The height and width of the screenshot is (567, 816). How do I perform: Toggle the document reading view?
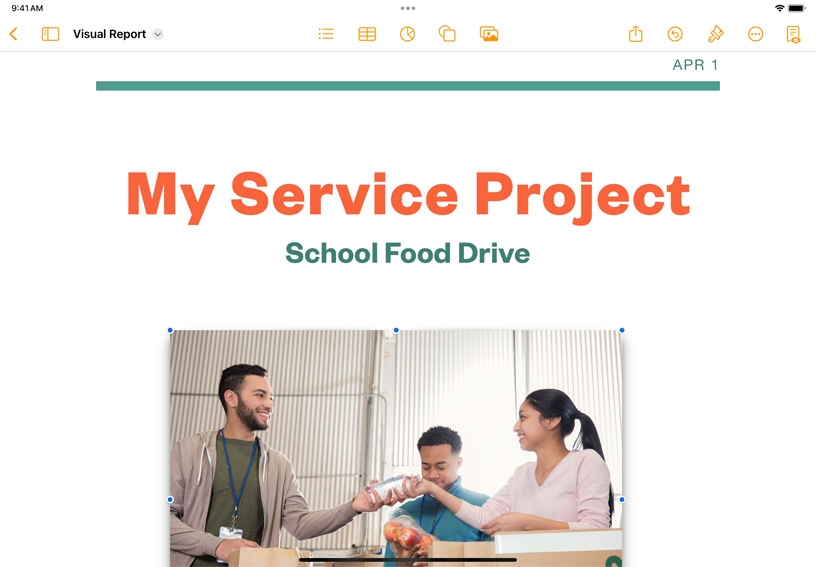click(794, 34)
